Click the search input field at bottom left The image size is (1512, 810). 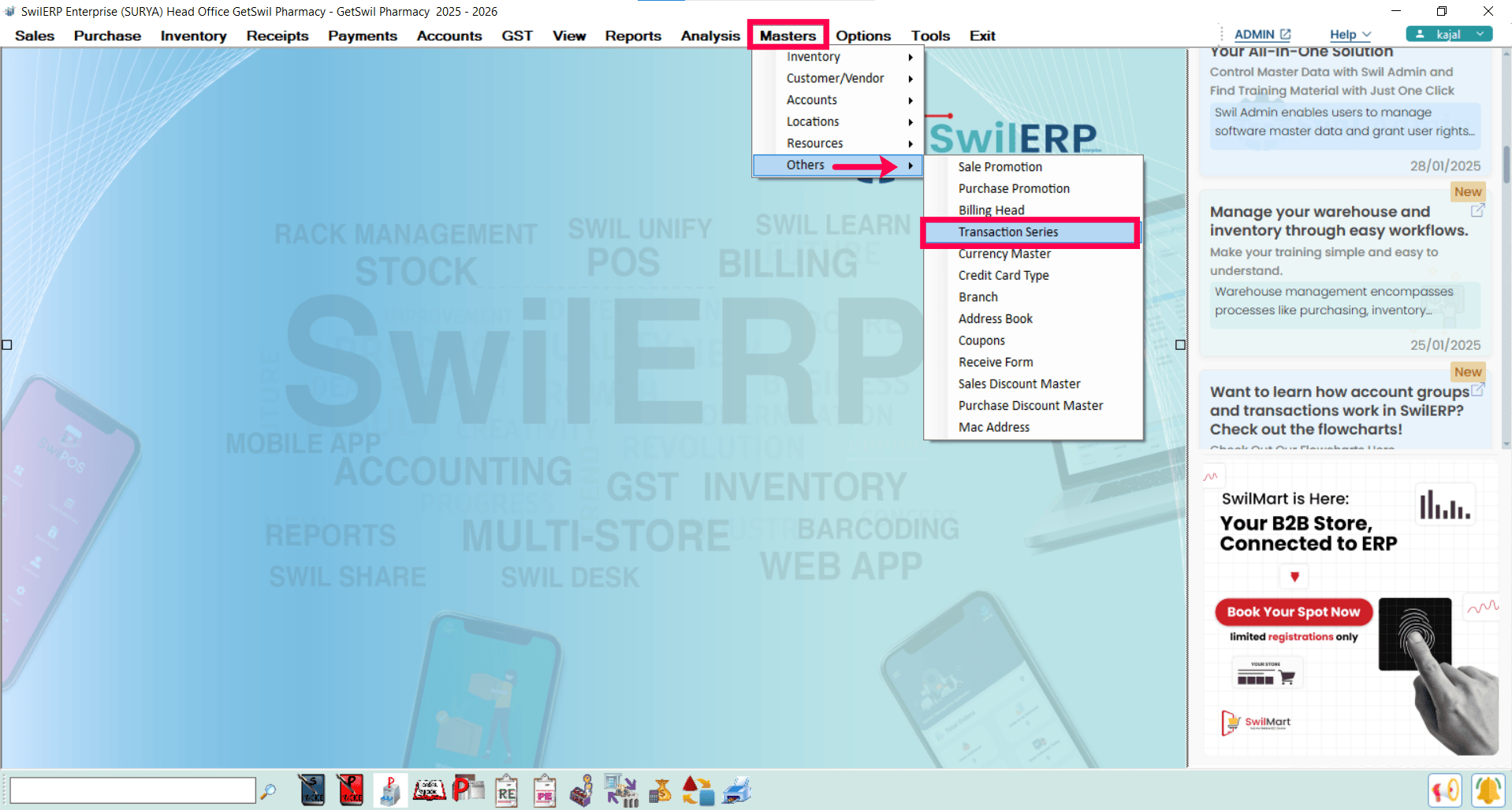[132, 790]
